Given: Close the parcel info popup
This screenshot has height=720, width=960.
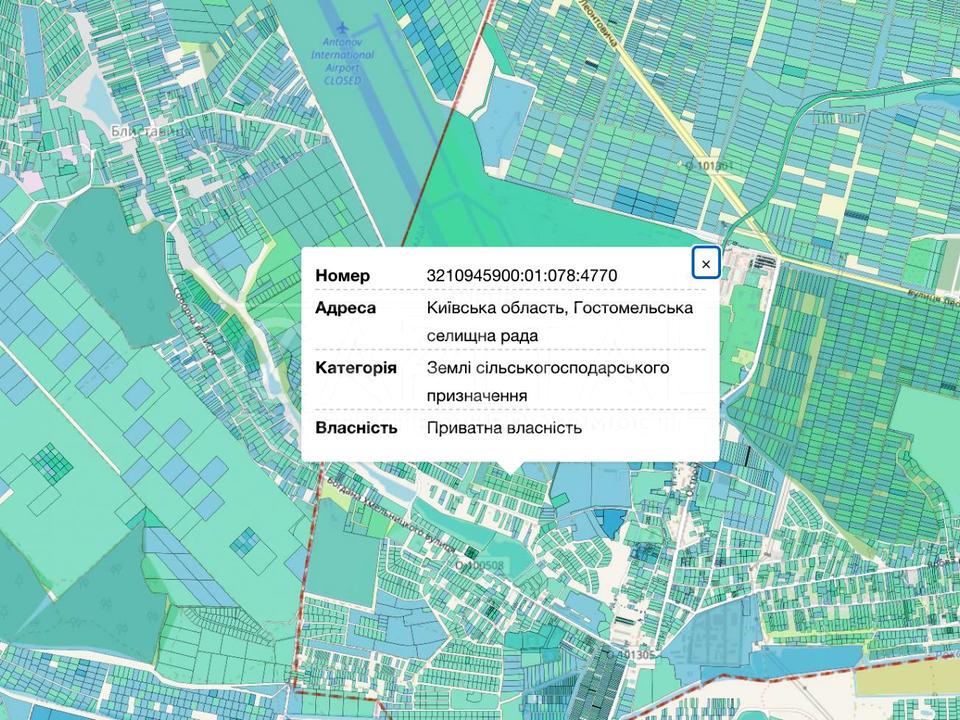Looking at the screenshot, I should 706,263.
